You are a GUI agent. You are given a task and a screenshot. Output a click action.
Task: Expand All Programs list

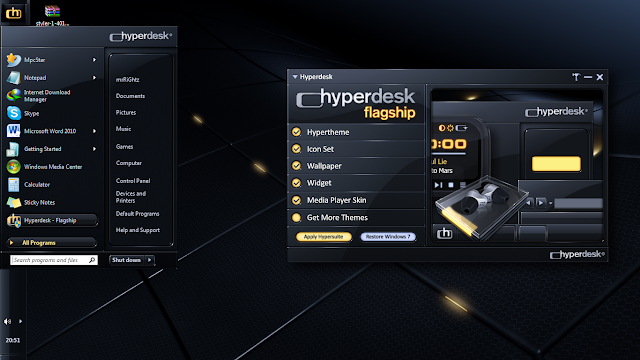[52, 242]
